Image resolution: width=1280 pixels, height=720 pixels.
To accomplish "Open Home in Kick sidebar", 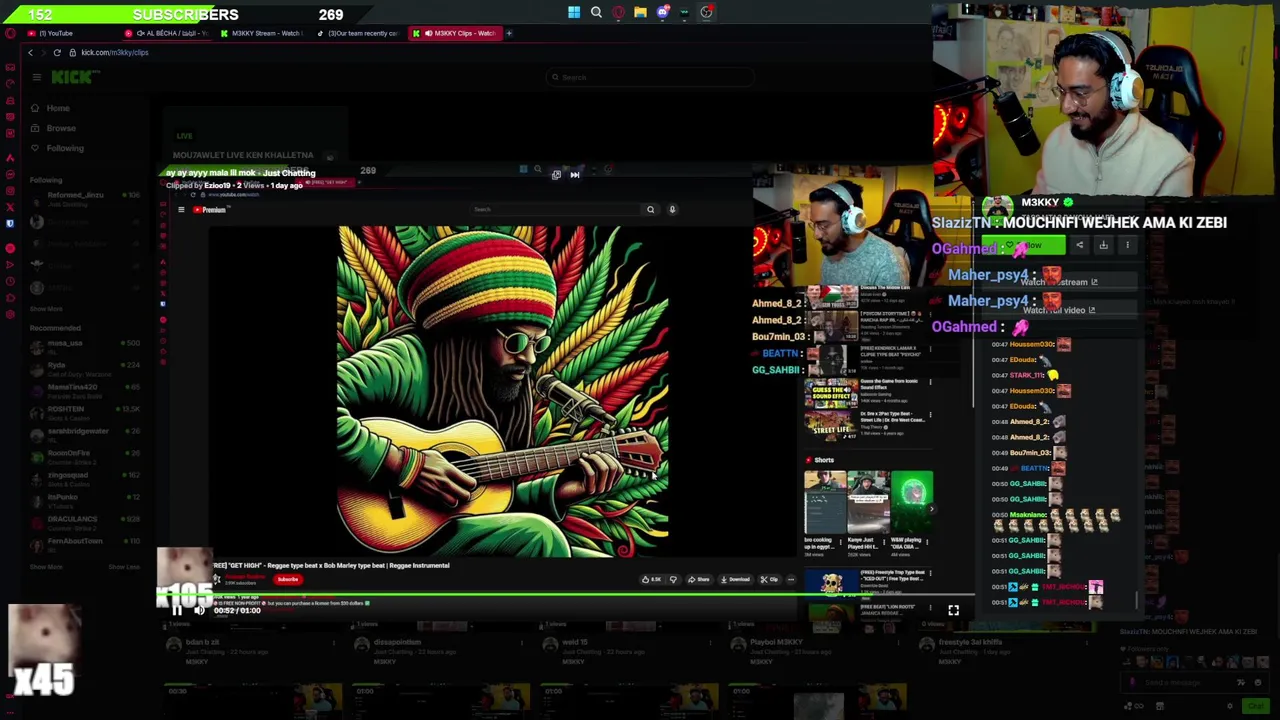I will (58, 108).
